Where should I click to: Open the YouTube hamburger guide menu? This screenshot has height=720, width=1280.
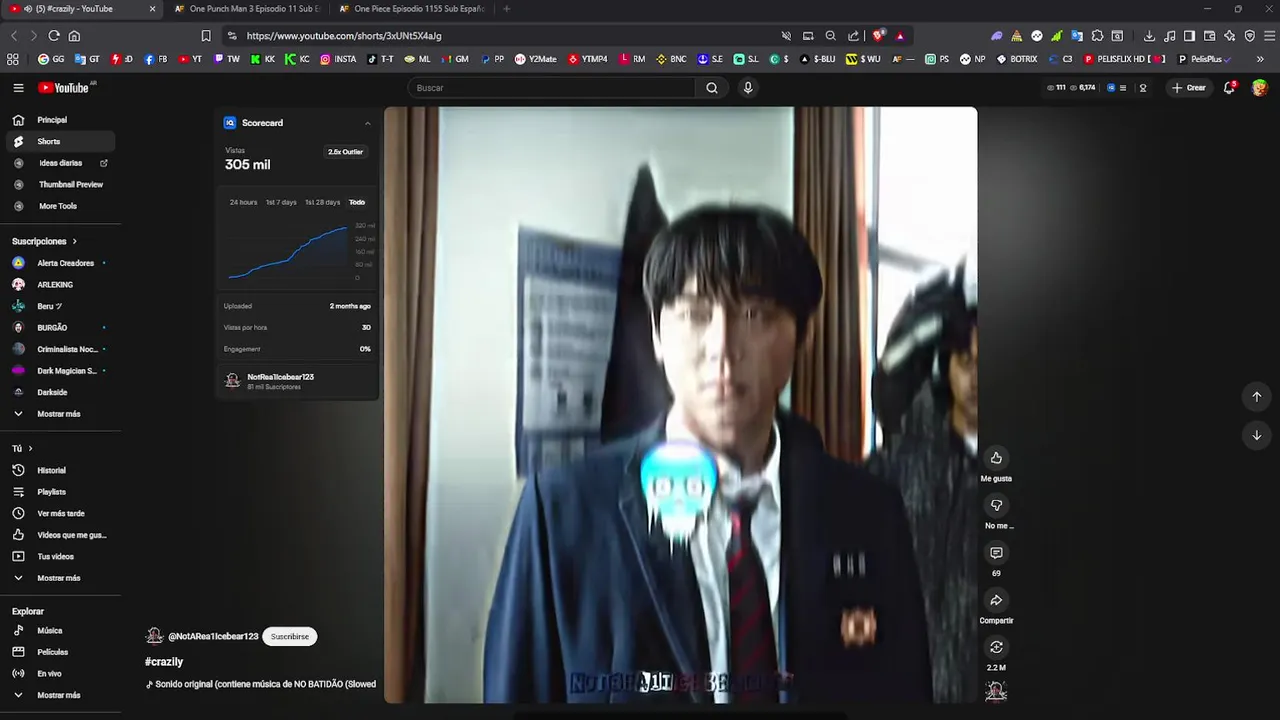(x=18, y=88)
